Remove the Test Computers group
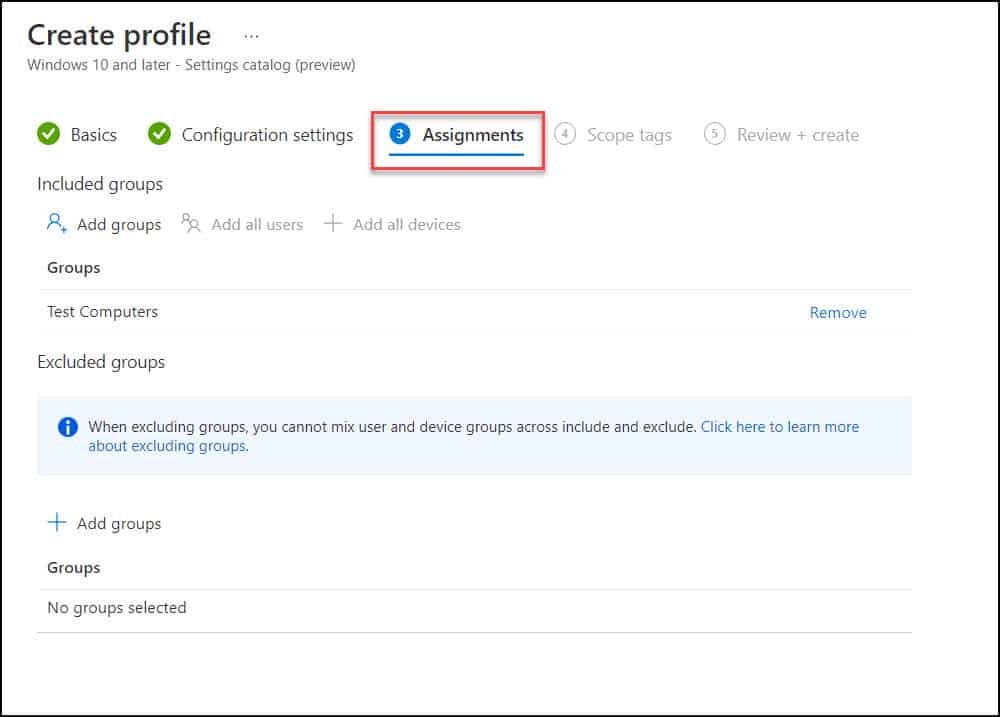Screen dimensions: 1000x717 pos(838,313)
